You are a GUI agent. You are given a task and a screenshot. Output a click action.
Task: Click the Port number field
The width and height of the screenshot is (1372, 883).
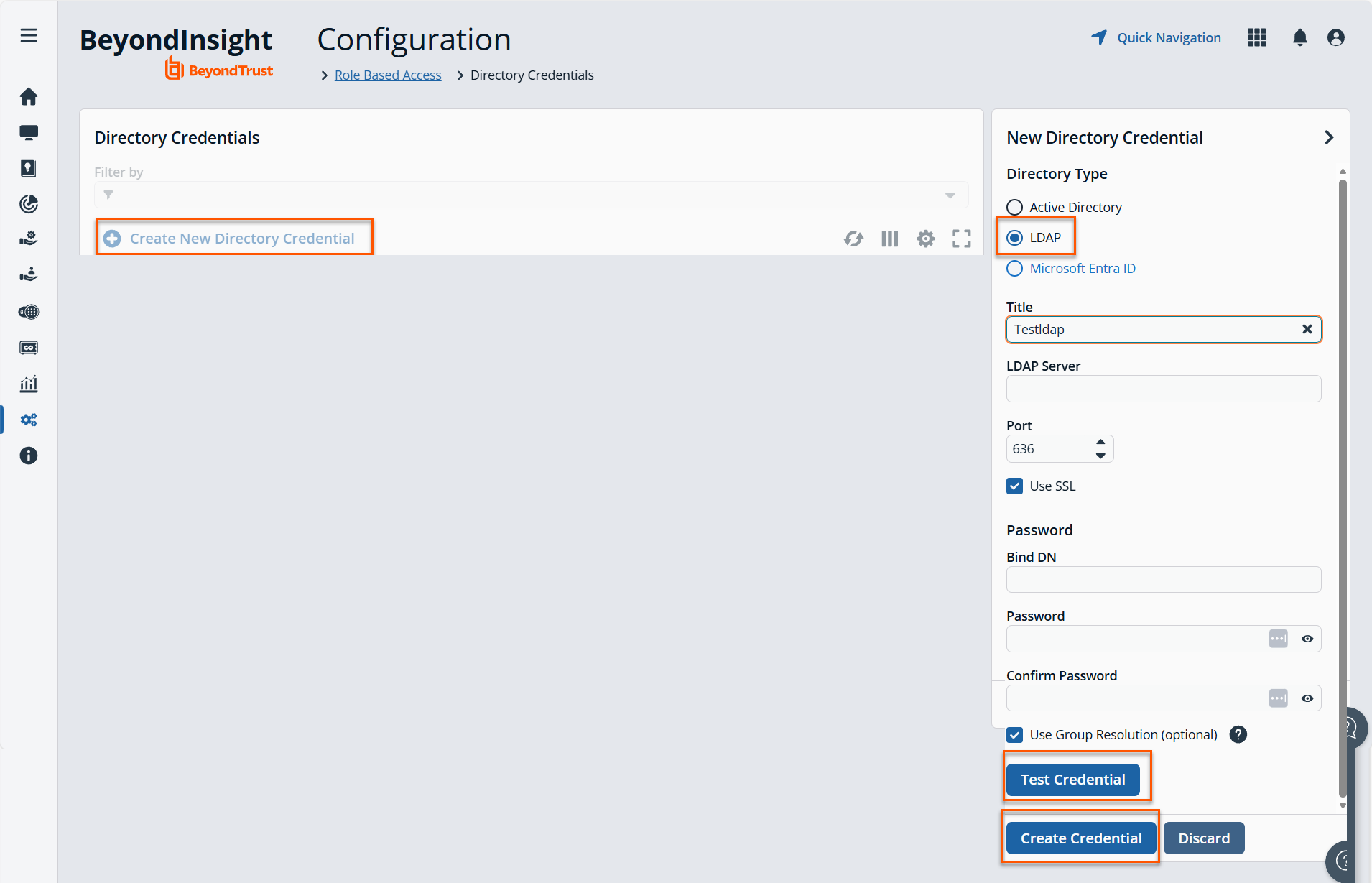pyautogui.click(x=1060, y=449)
